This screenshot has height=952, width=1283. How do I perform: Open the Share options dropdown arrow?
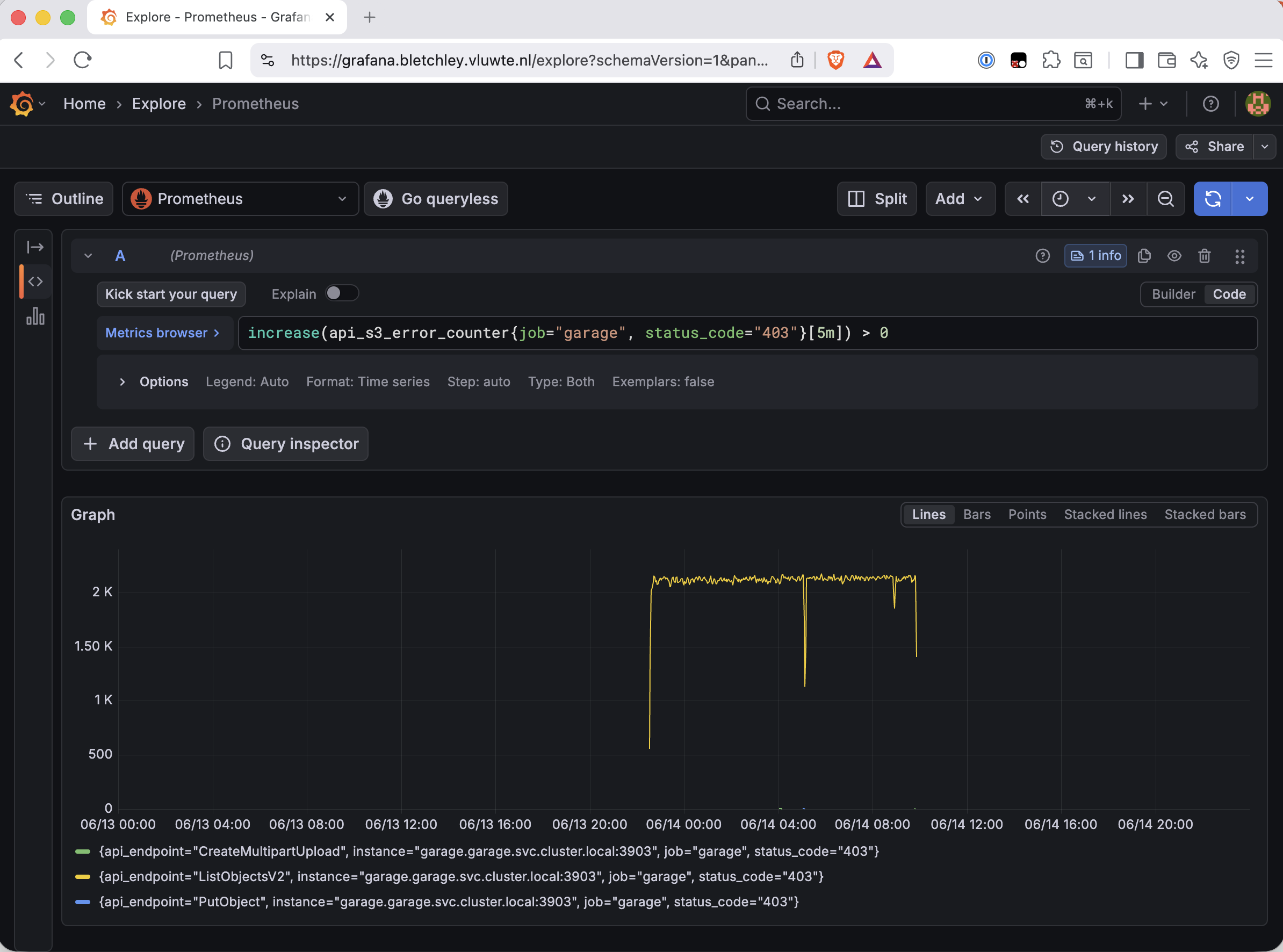click(1265, 146)
